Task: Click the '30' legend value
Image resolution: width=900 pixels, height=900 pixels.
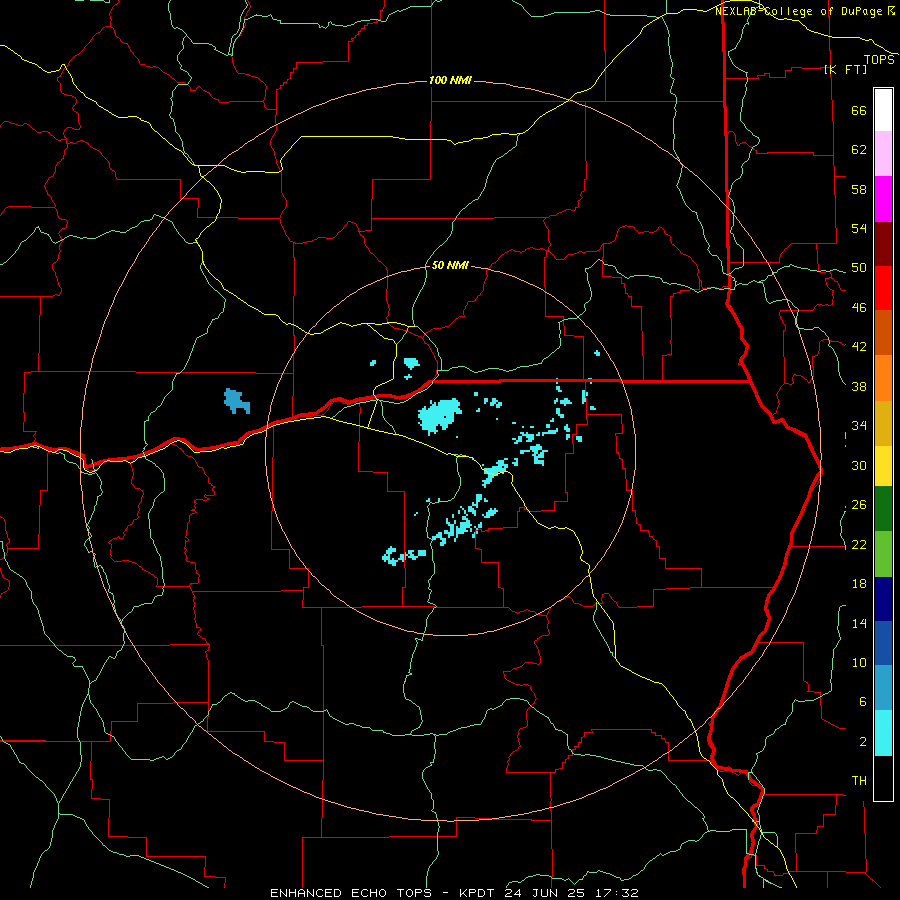Action: pos(859,465)
